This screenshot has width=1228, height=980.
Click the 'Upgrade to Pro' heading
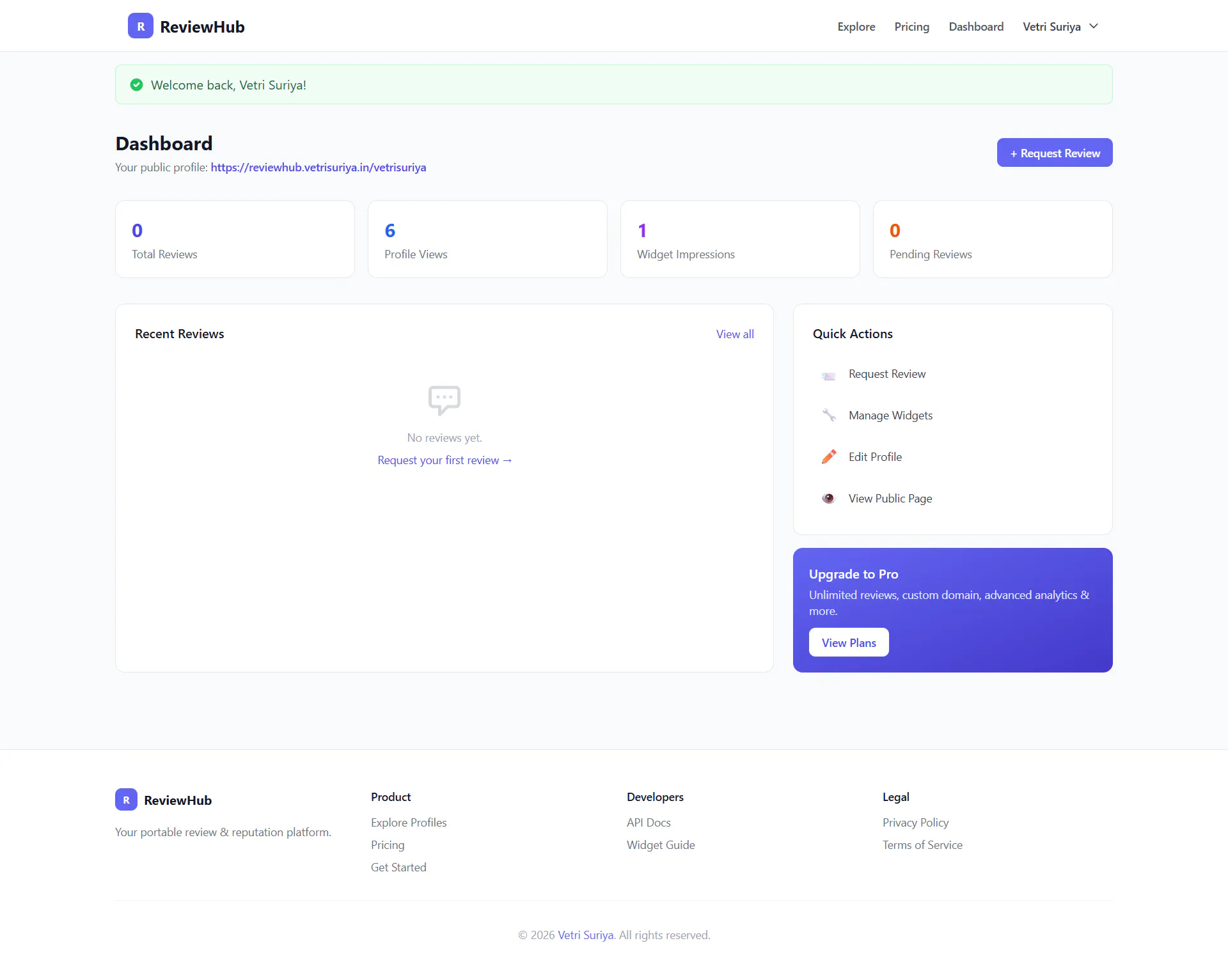(x=853, y=574)
